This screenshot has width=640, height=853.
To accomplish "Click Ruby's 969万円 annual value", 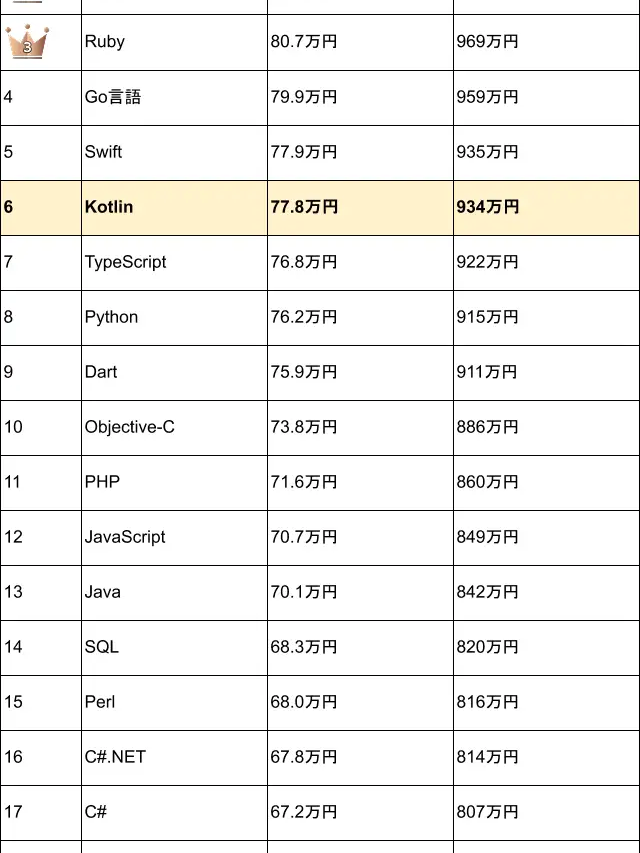I will [x=488, y=42].
